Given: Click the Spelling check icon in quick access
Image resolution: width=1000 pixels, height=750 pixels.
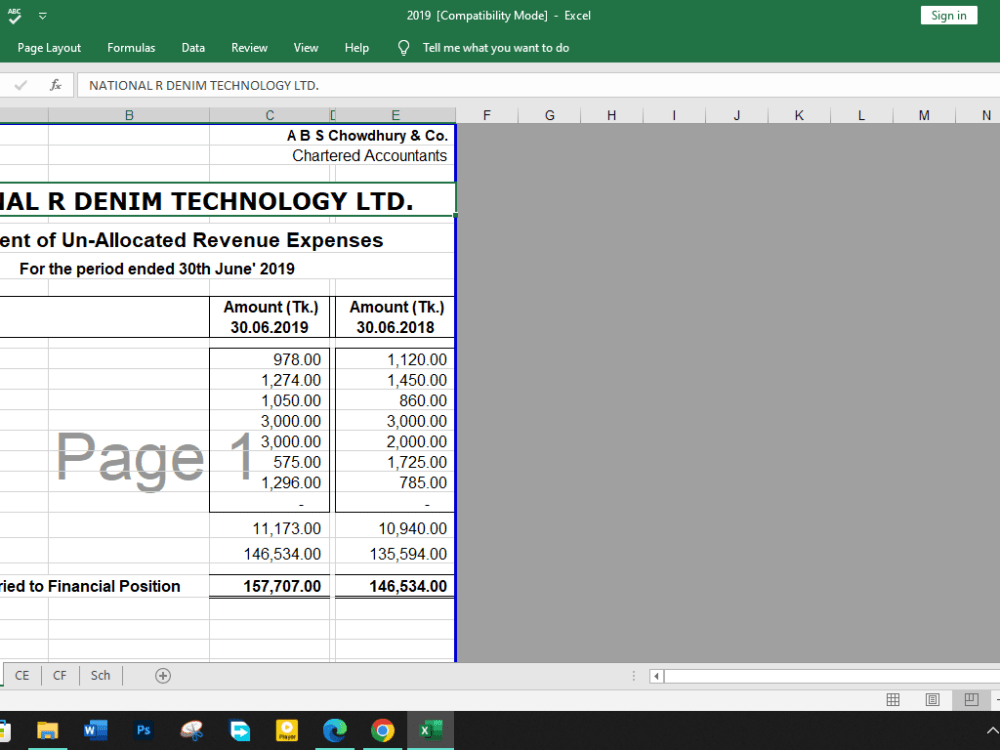Looking at the screenshot, I should [x=14, y=16].
